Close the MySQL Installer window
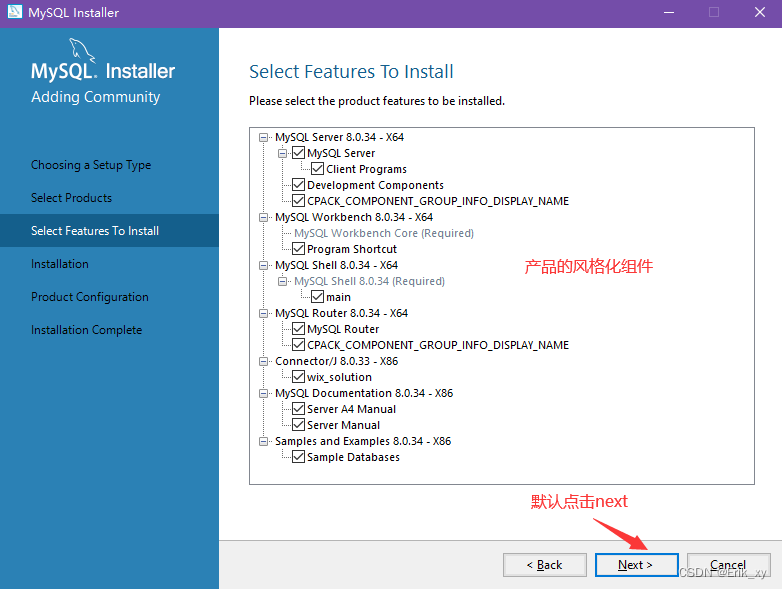This screenshot has width=782, height=589. [760, 12]
